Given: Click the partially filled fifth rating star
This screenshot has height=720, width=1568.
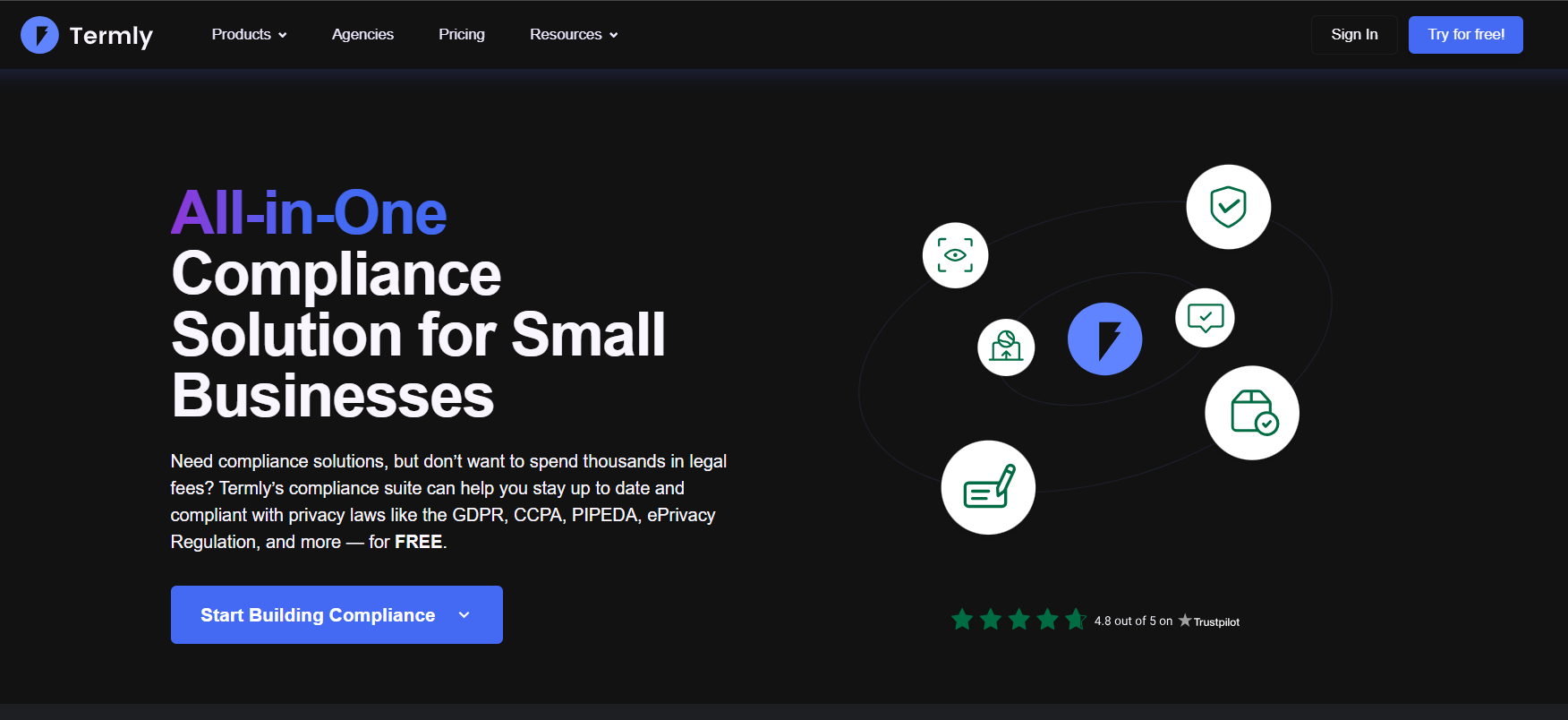Looking at the screenshot, I should point(1076,619).
